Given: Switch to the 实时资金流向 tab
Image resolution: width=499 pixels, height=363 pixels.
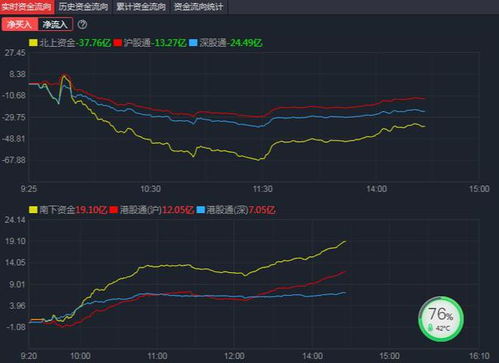Looking at the screenshot, I should click(x=27, y=7).
